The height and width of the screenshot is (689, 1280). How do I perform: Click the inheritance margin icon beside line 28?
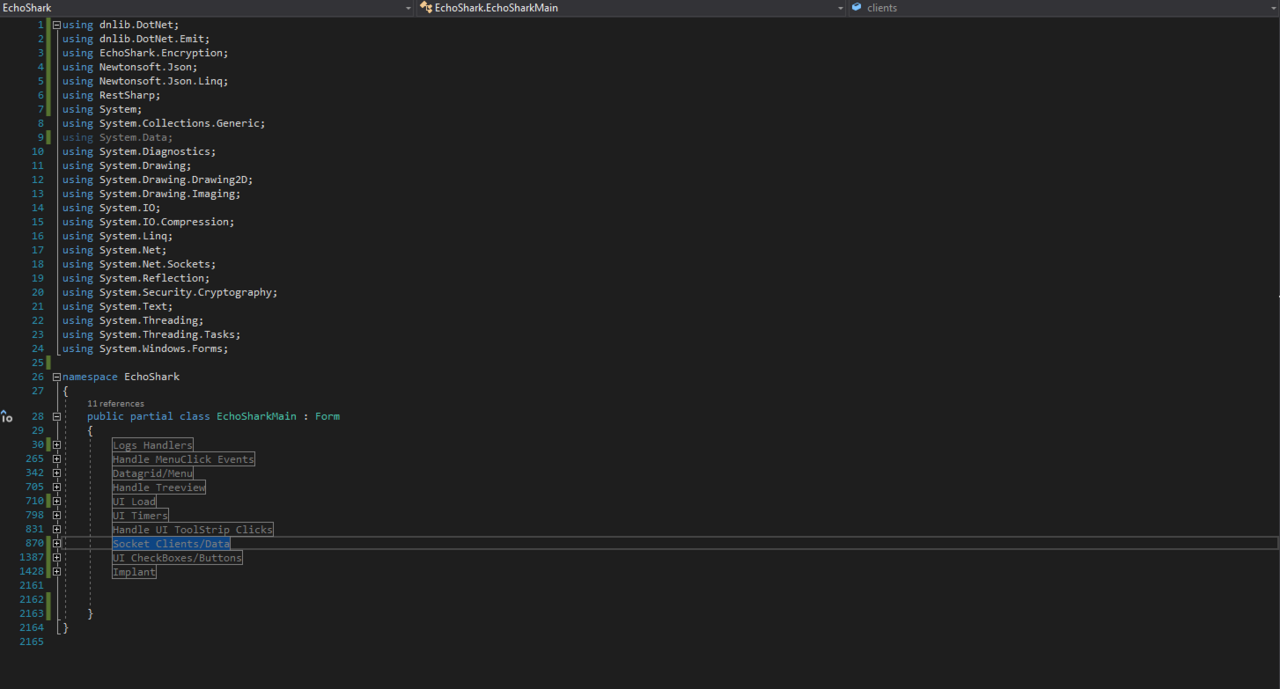click(x=7, y=416)
